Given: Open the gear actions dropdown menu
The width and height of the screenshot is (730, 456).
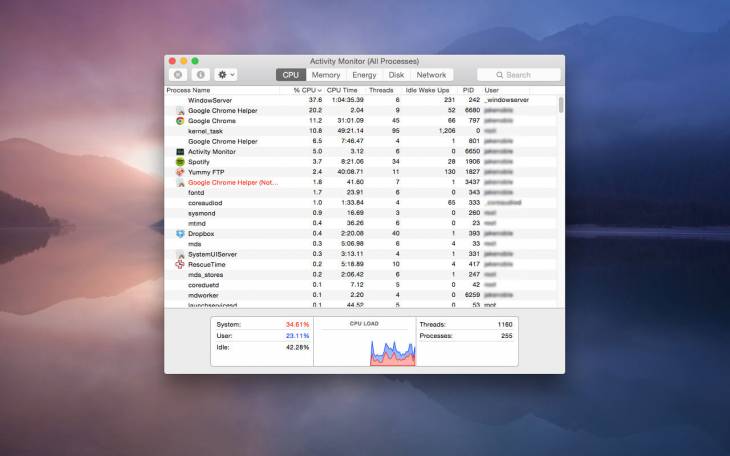Looking at the screenshot, I should [226, 75].
